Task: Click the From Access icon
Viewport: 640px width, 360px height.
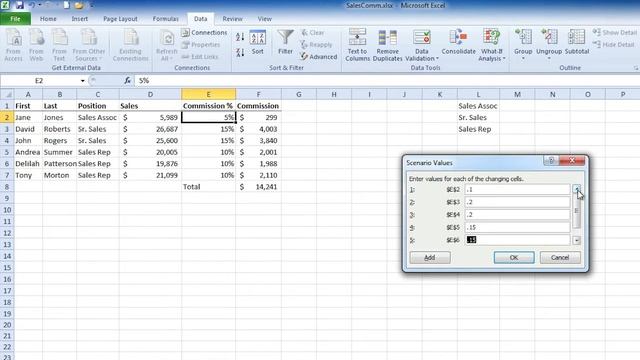Action: click(13, 45)
